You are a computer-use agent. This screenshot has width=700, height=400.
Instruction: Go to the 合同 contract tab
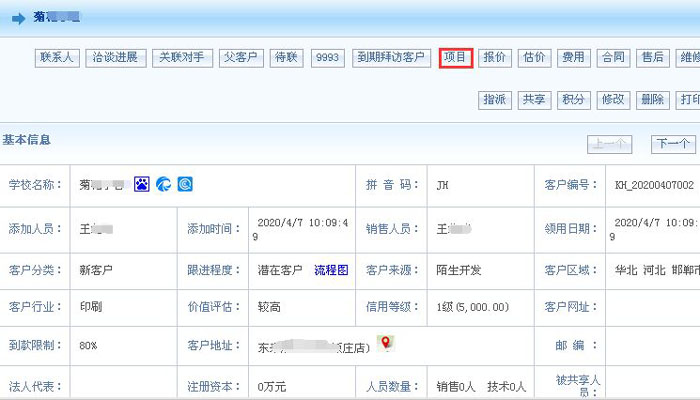click(x=612, y=58)
